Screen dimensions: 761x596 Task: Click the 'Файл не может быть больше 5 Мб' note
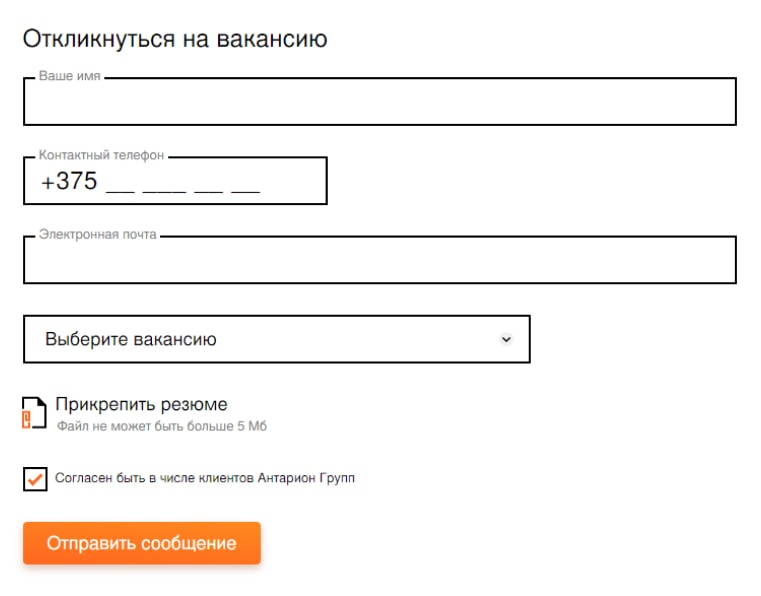click(162, 426)
